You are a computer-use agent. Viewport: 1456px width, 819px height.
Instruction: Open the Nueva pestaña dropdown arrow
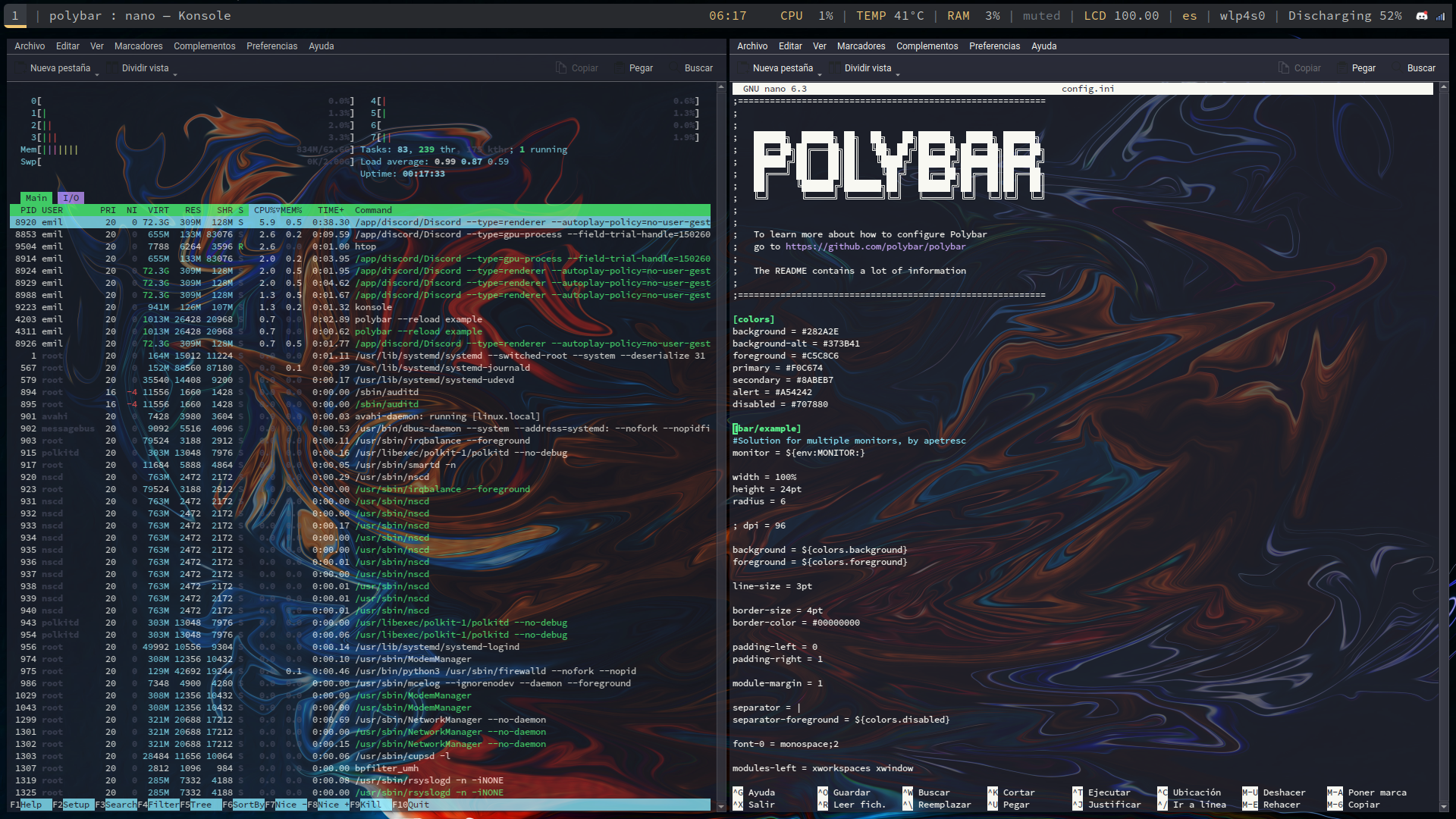(99, 73)
